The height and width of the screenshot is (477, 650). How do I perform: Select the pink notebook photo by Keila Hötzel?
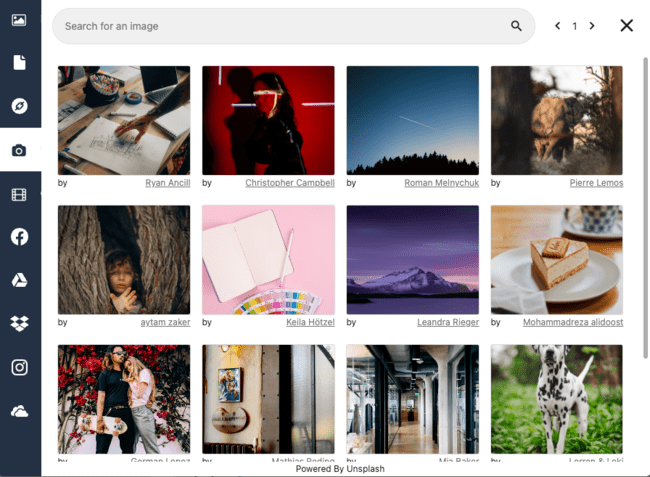[x=268, y=260]
